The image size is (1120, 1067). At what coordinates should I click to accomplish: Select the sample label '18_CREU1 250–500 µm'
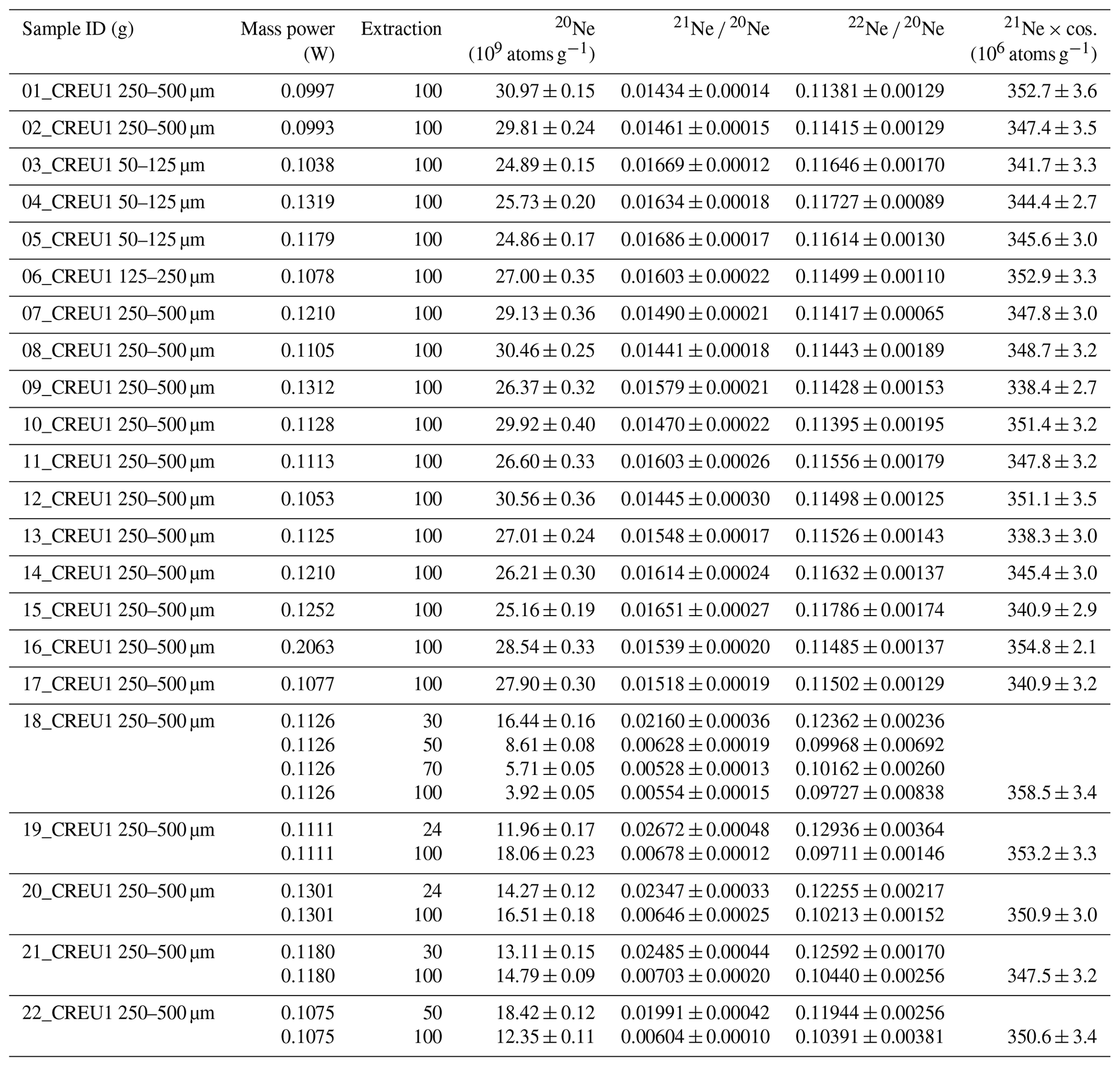[118, 721]
